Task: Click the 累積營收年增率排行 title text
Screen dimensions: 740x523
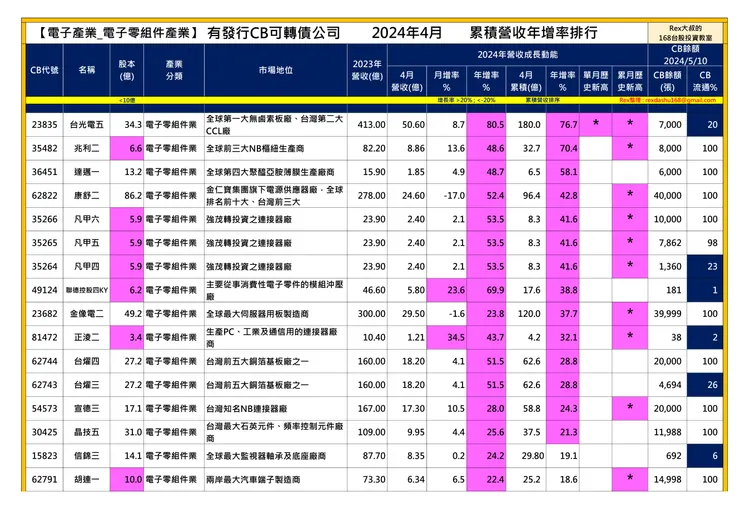Action: (x=534, y=33)
